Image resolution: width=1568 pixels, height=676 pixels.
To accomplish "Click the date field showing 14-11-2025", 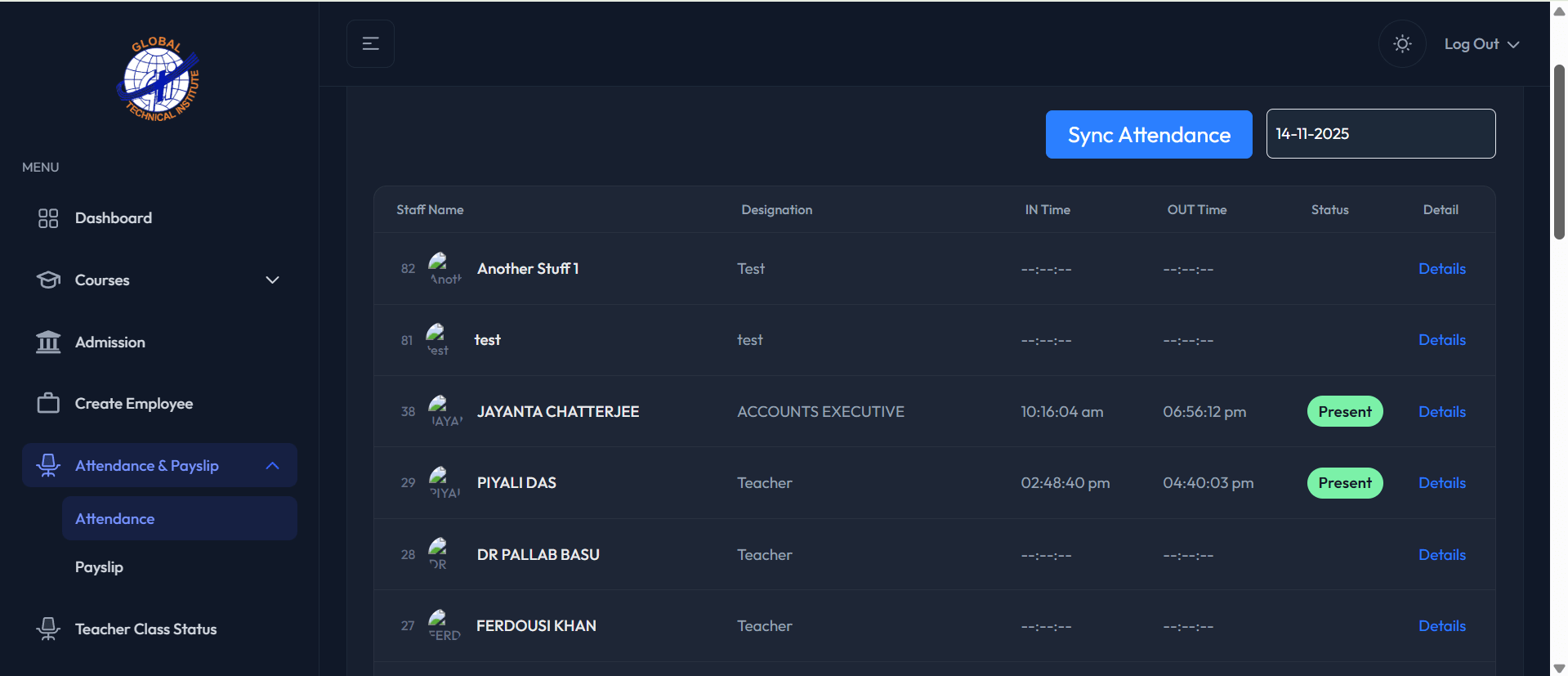I will point(1380,134).
